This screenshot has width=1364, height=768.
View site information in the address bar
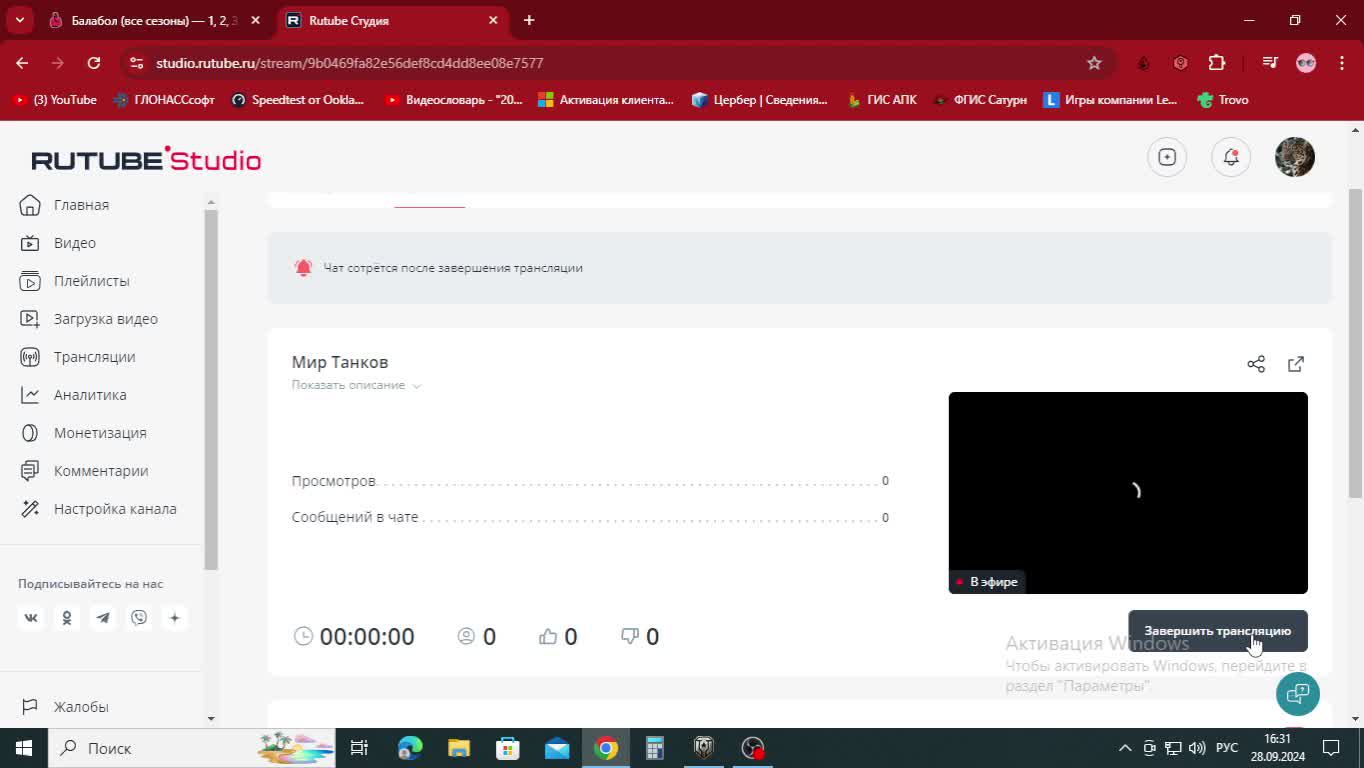tap(136, 63)
